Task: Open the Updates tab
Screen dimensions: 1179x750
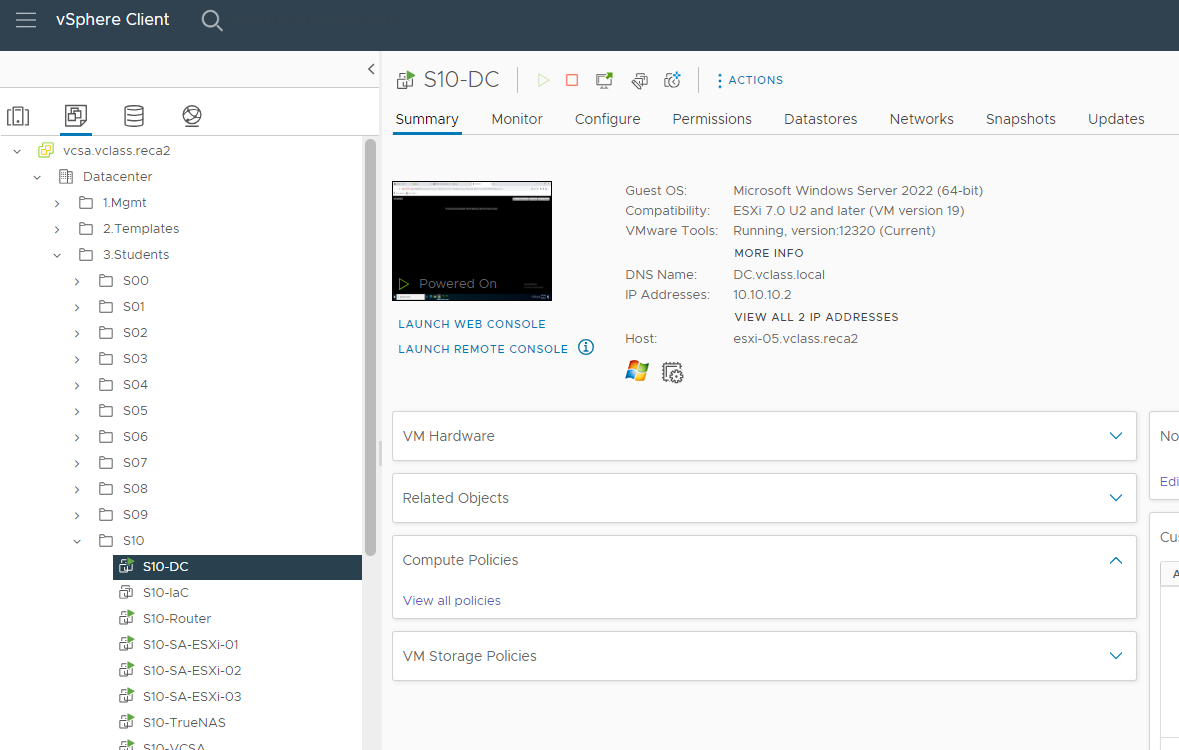Action: click(1116, 119)
